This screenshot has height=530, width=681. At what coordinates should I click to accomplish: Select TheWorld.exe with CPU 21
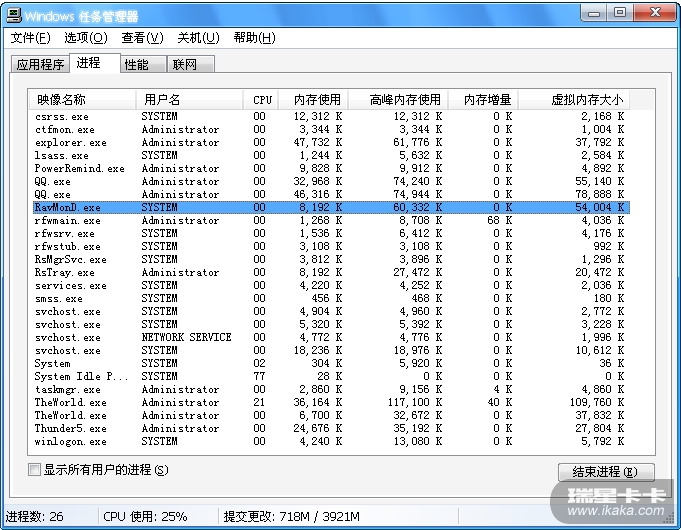[x=331, y=402]
